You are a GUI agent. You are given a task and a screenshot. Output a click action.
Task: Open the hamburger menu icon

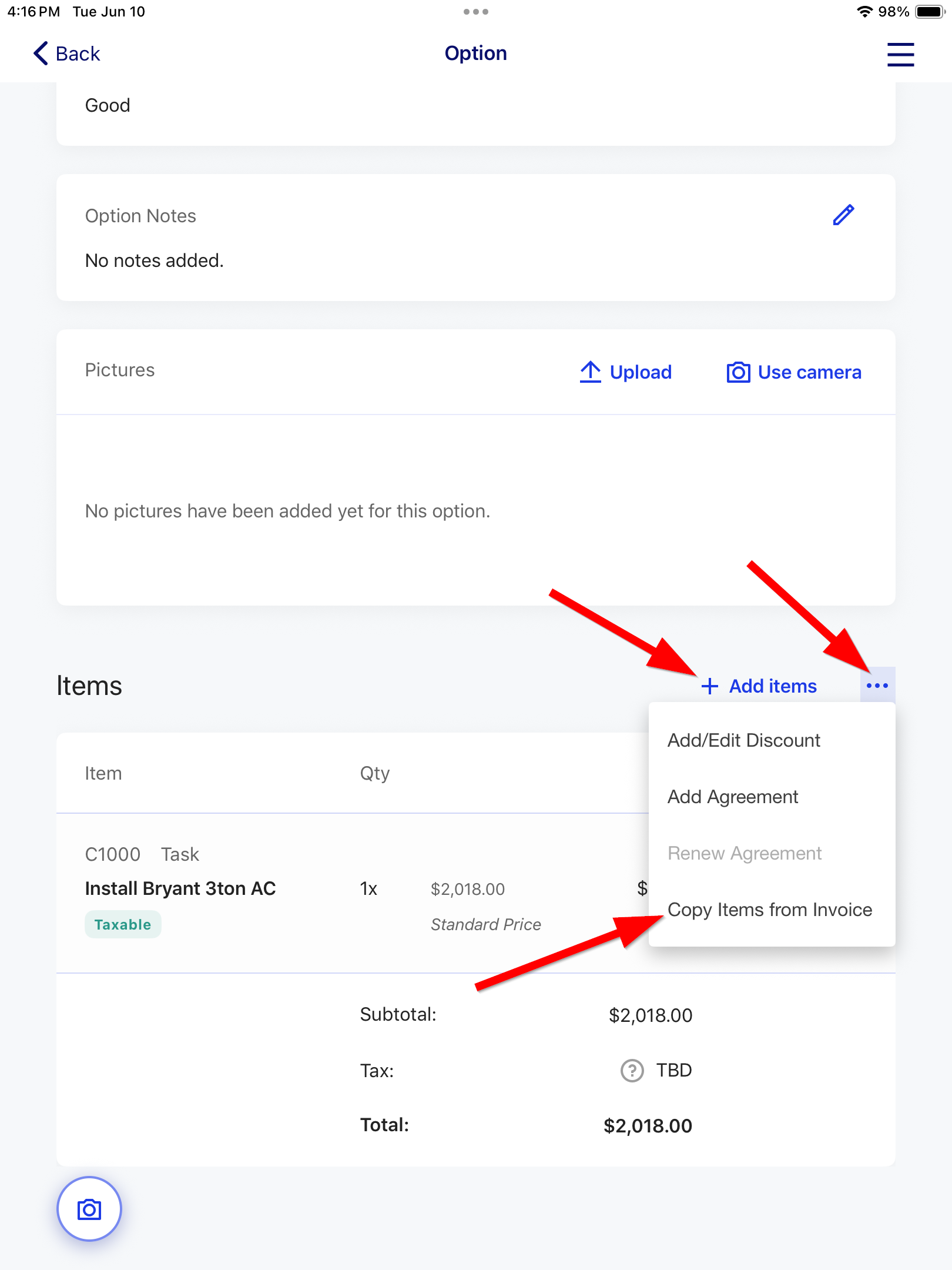click(x=900, y=54)
